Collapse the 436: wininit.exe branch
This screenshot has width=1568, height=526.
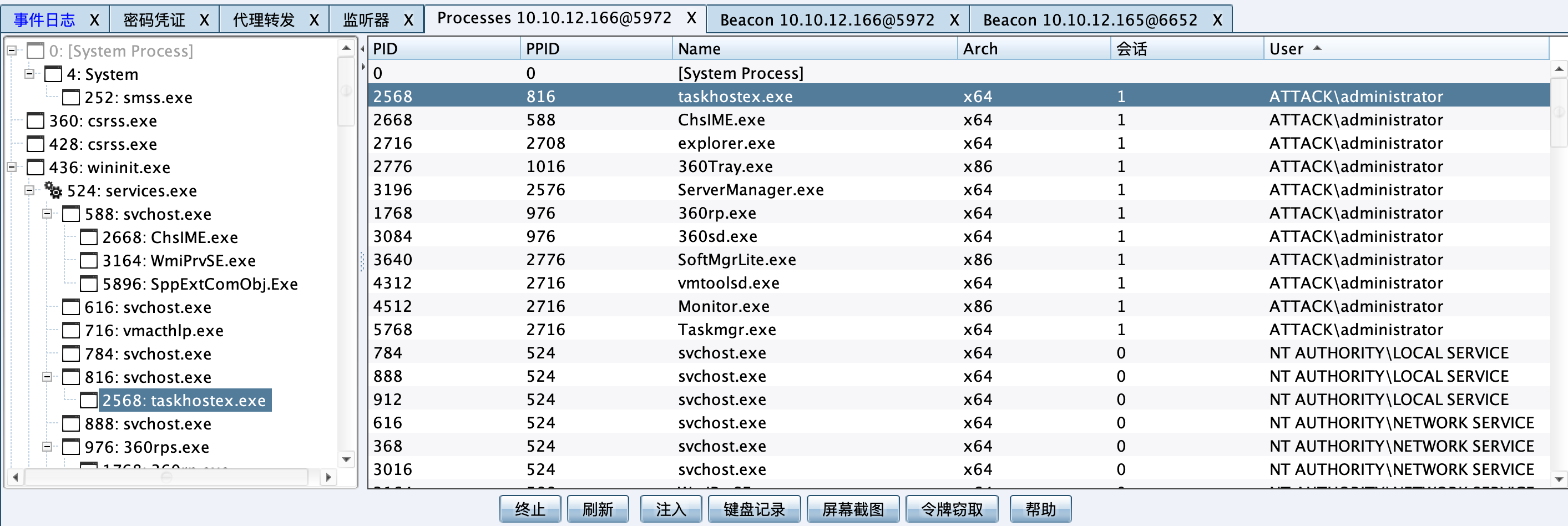pyautogui.click(x=12, y=168)
